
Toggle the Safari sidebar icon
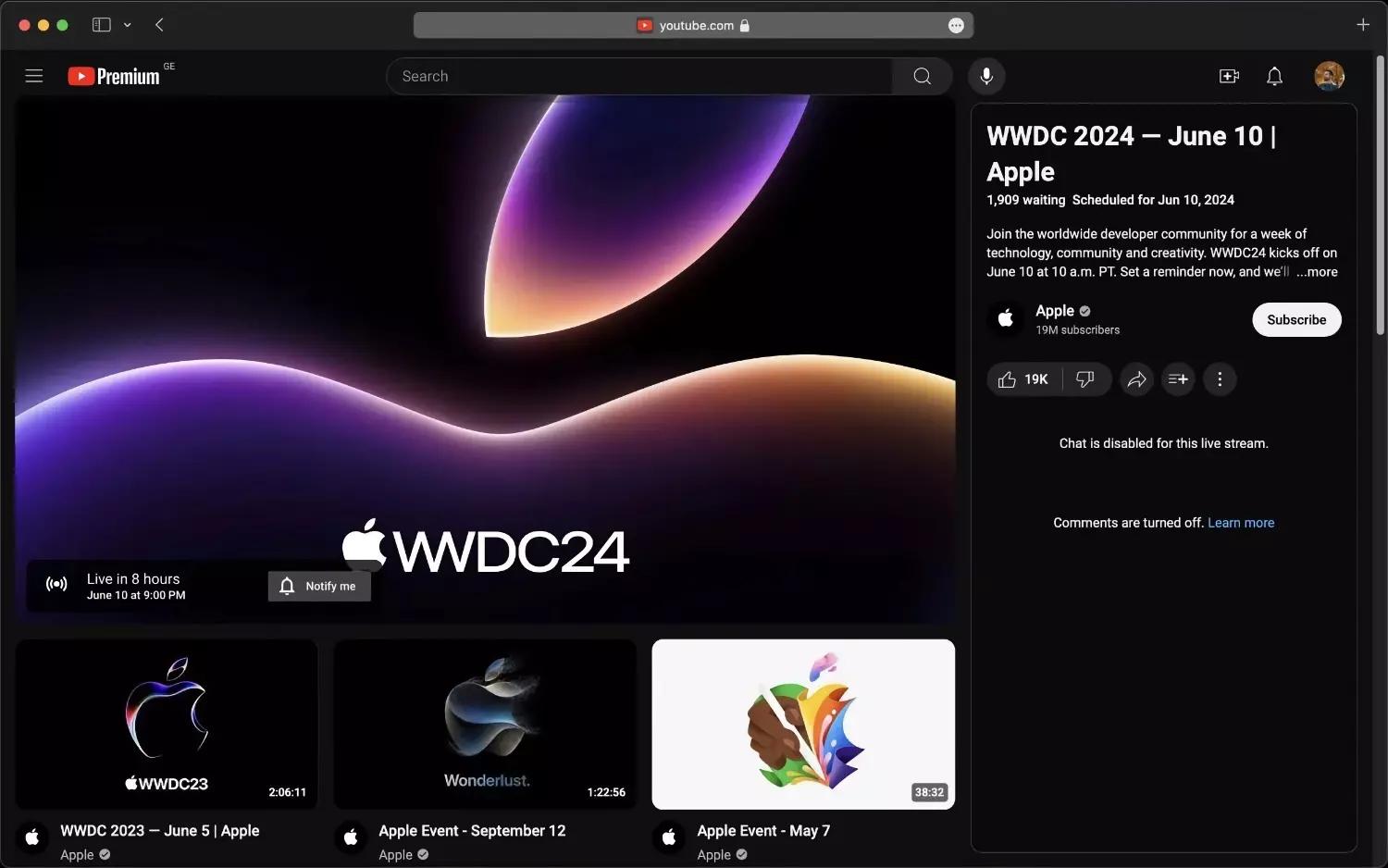(x=102, y=25)
